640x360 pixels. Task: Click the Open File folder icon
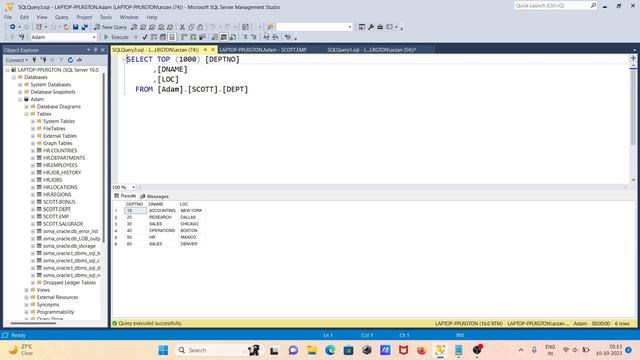(x=66, y=27)
